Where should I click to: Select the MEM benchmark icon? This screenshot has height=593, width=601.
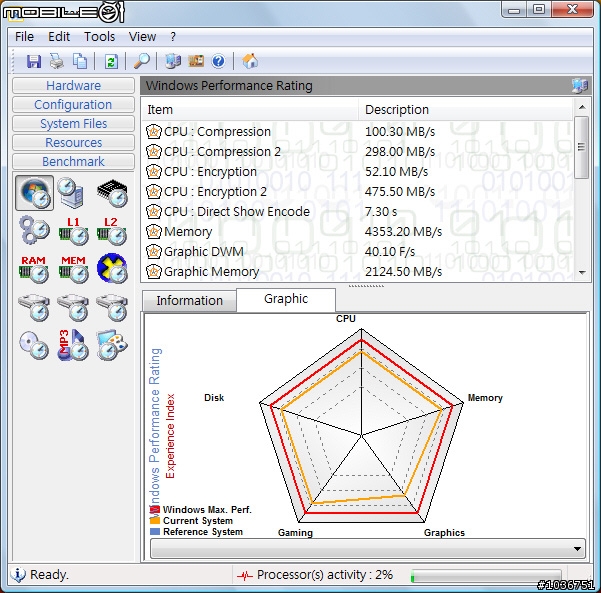click(73, 269)
